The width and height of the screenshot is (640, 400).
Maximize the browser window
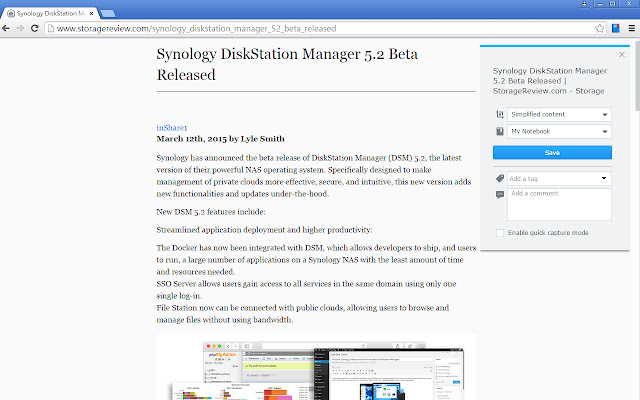[x=613, y=4]
